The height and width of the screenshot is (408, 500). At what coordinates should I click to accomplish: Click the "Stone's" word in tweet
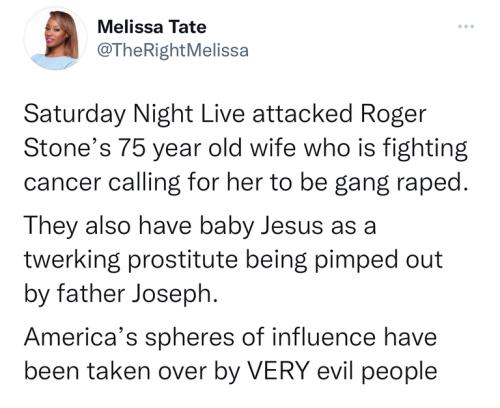68,148
